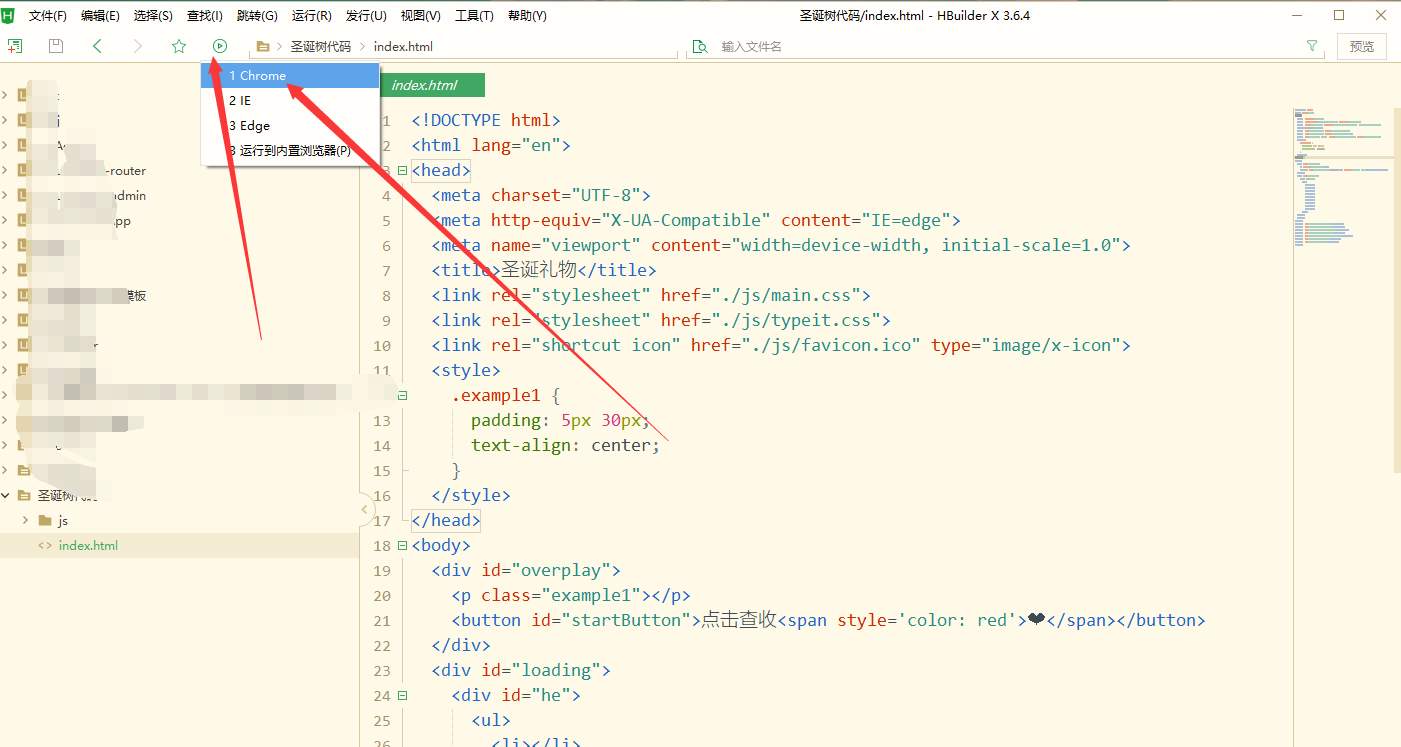Image resolution: width=1401 pixels, height=747 pixels.
Task: Collapse the sidebar with the round arrow handle
Action: [365, 510]
